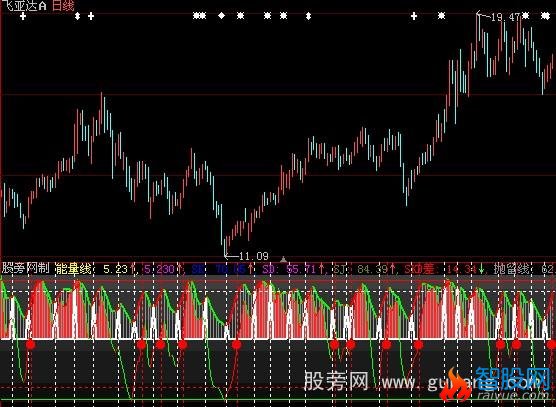
Task: Click the 19.47 highest price label
Action: pyautogui.click(x=505, y=17)
